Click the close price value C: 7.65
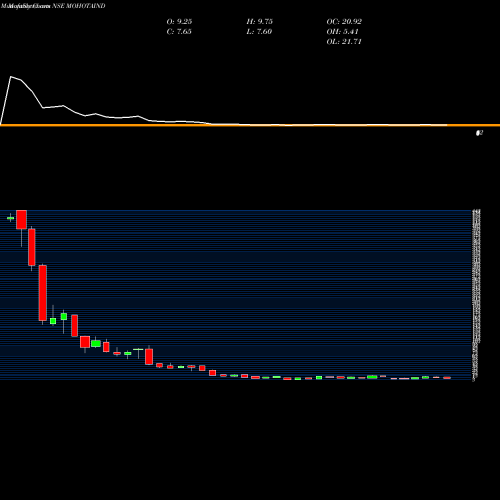 click(179, 32)
